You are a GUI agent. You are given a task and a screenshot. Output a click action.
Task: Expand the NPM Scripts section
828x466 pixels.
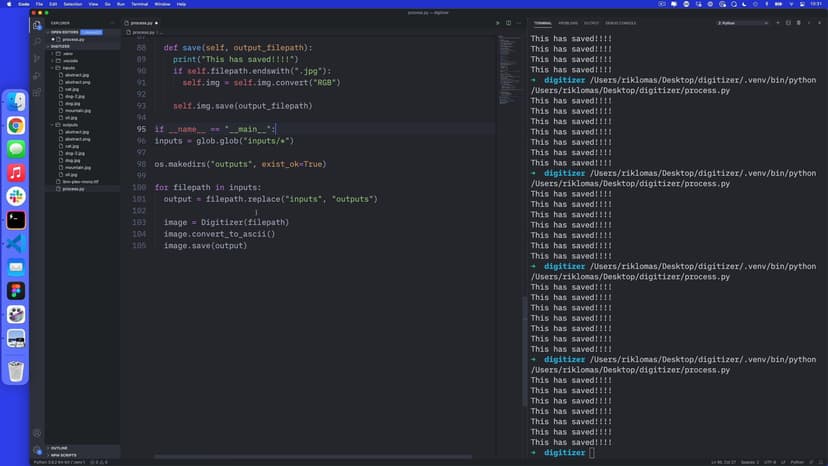[x=64, y=455]
